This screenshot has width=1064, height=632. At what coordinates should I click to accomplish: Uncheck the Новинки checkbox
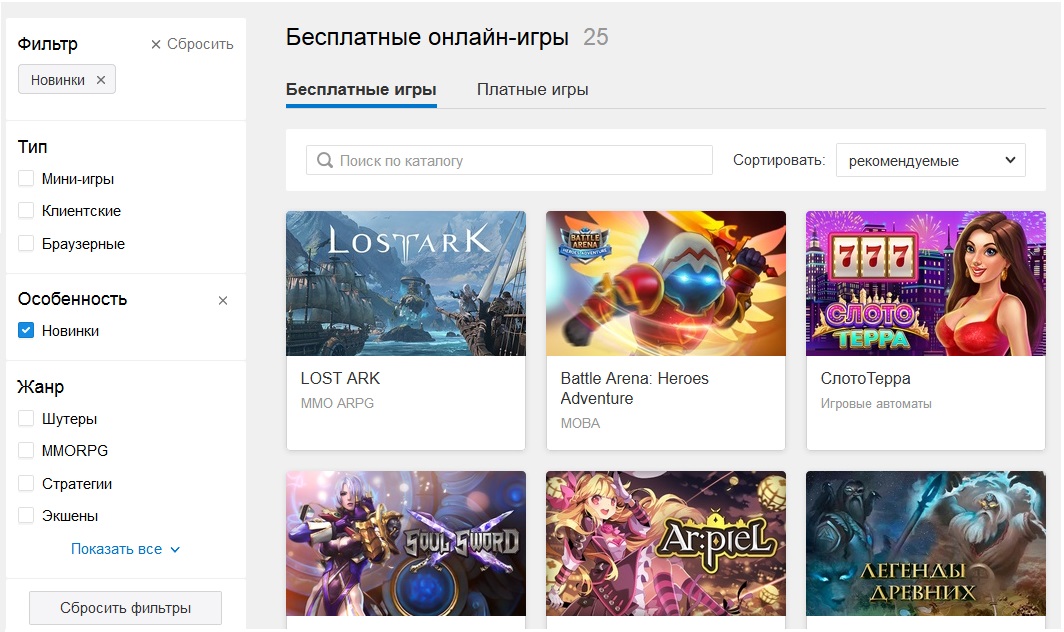(x=26, y=331)
